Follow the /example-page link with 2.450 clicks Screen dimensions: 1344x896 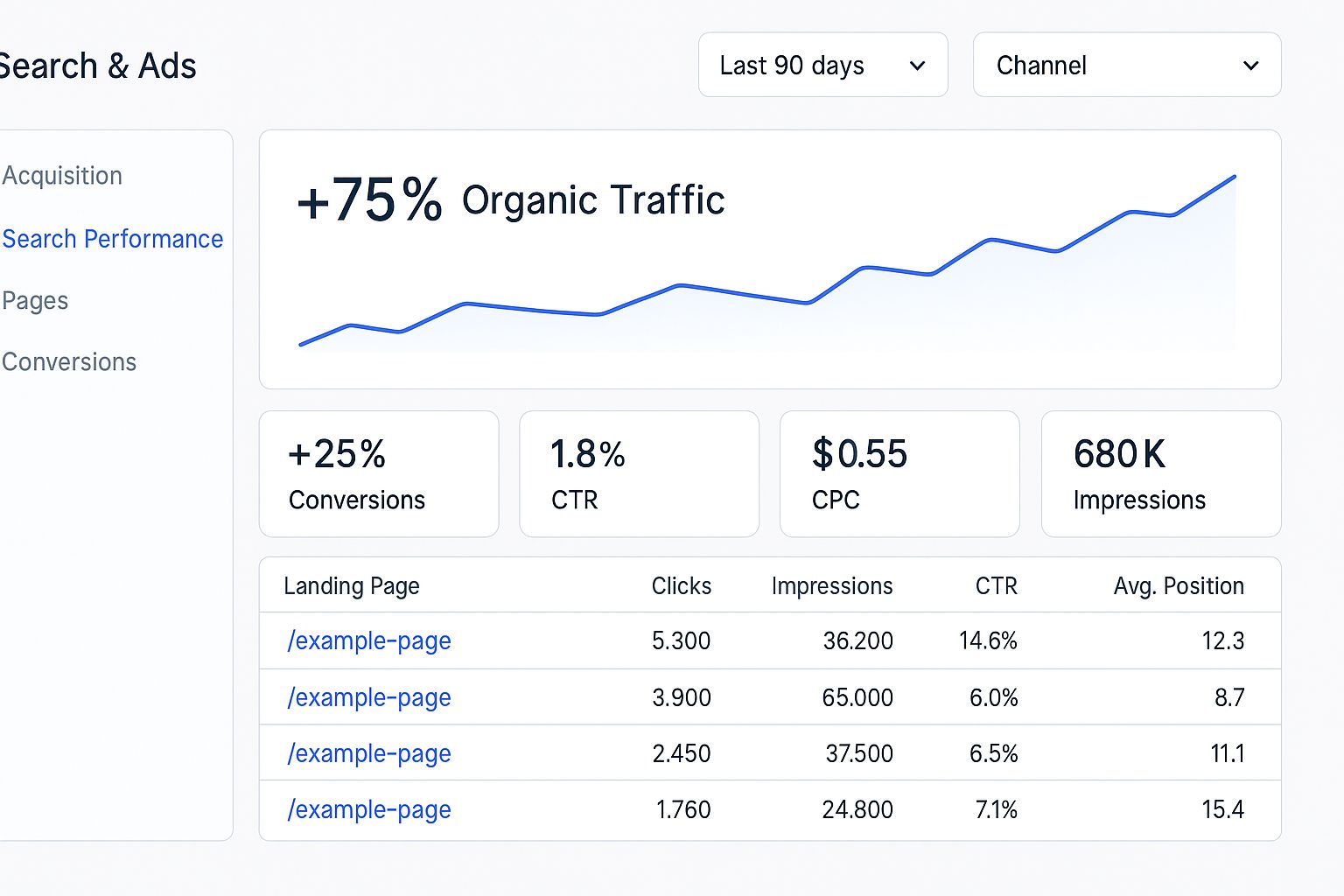click(x=369, y=754)
